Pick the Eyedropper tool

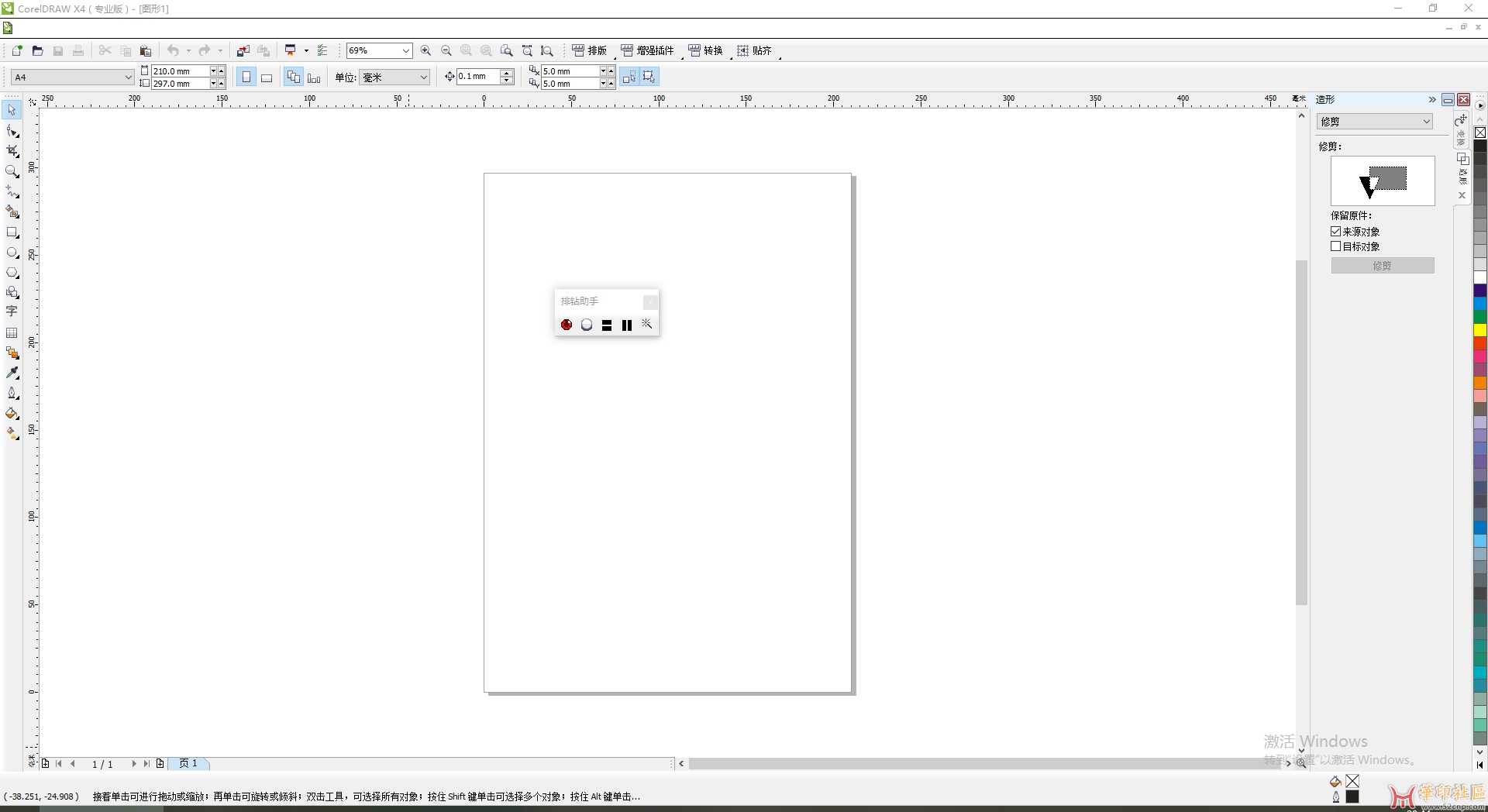click(x=12, y=373)
